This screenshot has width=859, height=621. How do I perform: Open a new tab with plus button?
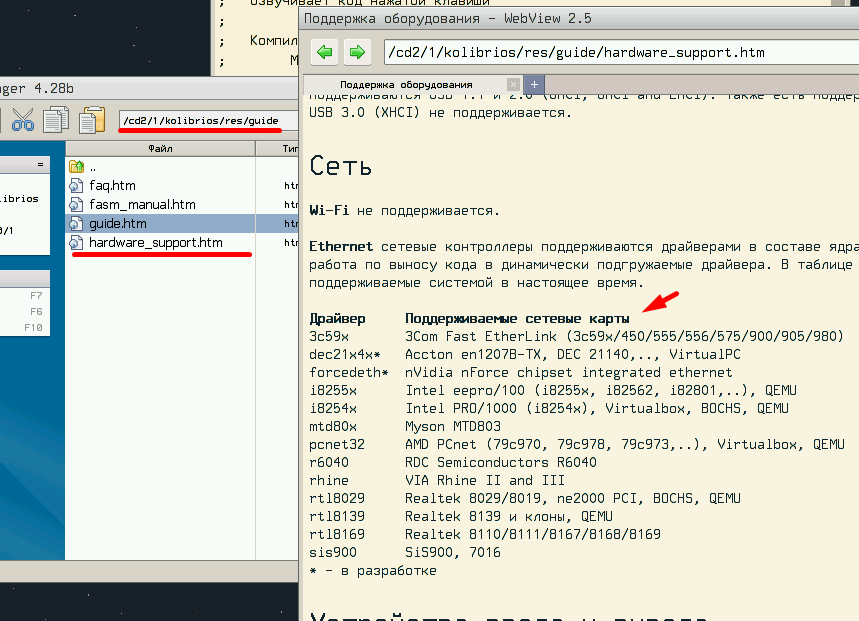535,85
